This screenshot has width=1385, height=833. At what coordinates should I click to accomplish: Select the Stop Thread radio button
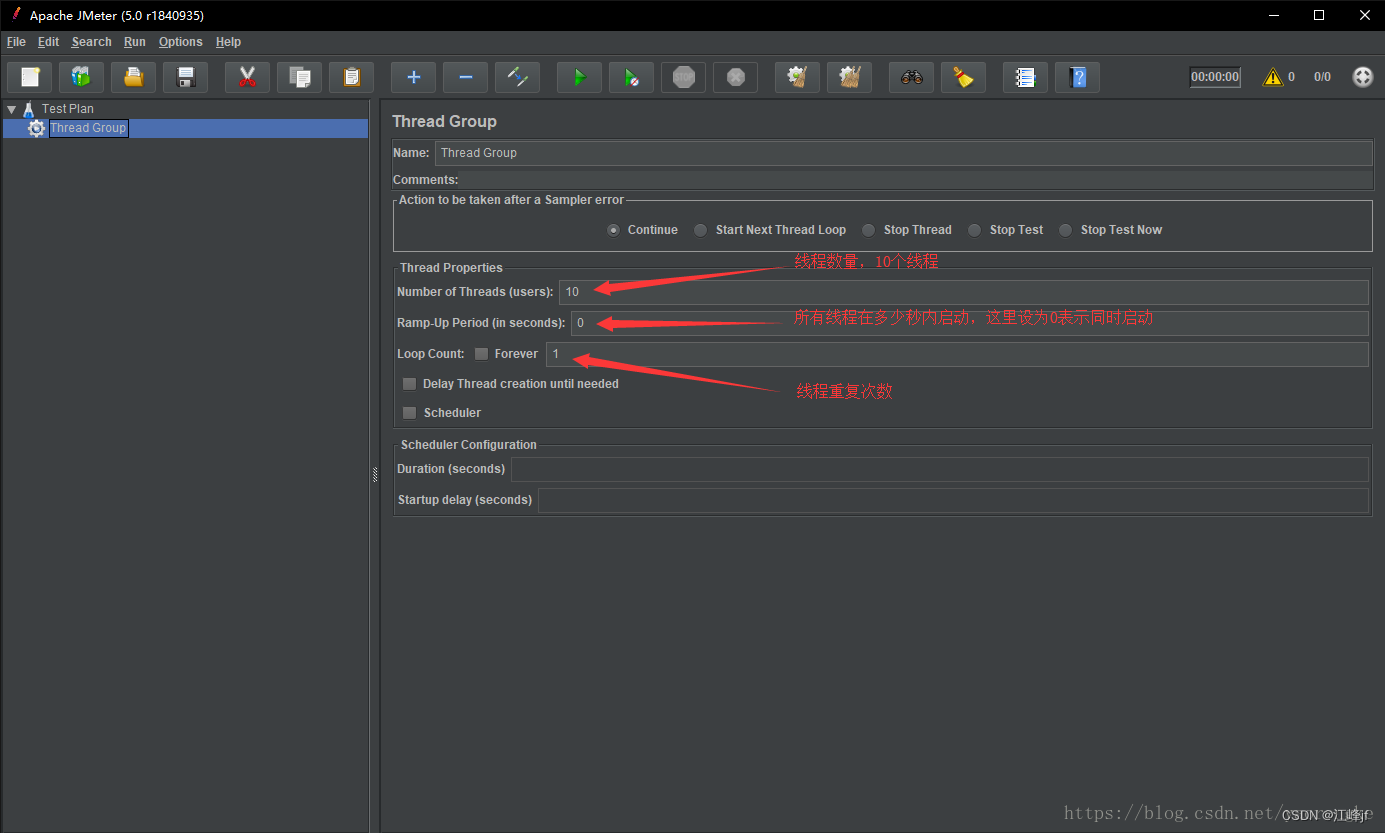point(869,230)
